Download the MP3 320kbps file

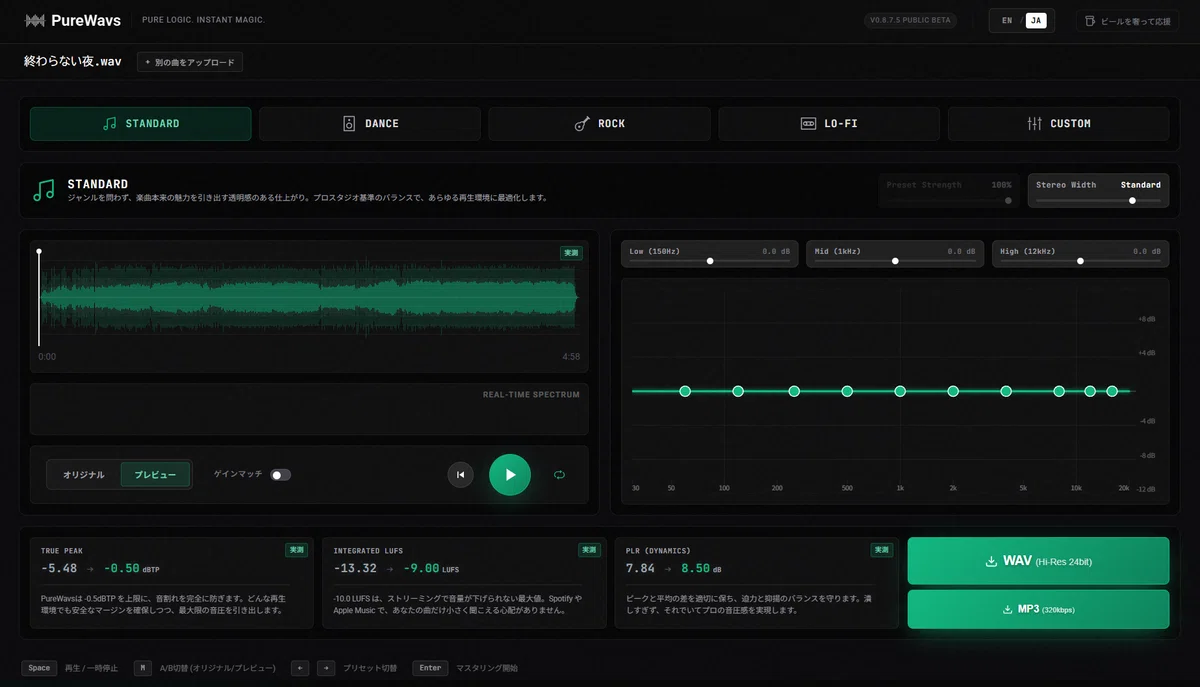(1038, 609)
